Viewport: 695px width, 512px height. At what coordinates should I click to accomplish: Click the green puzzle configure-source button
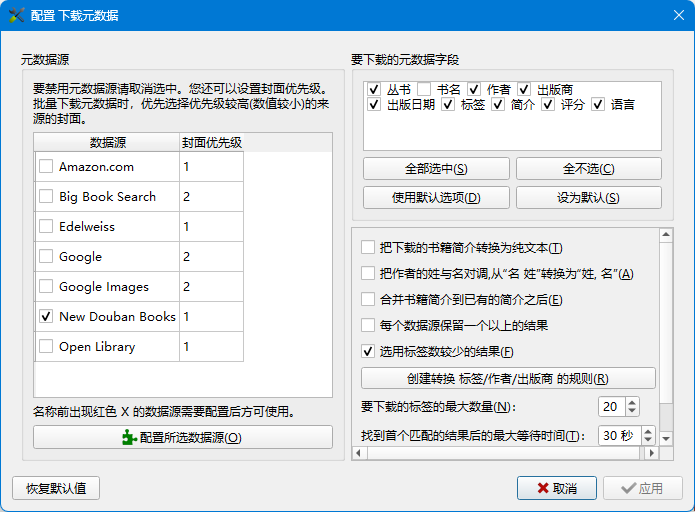pos(182,437)
